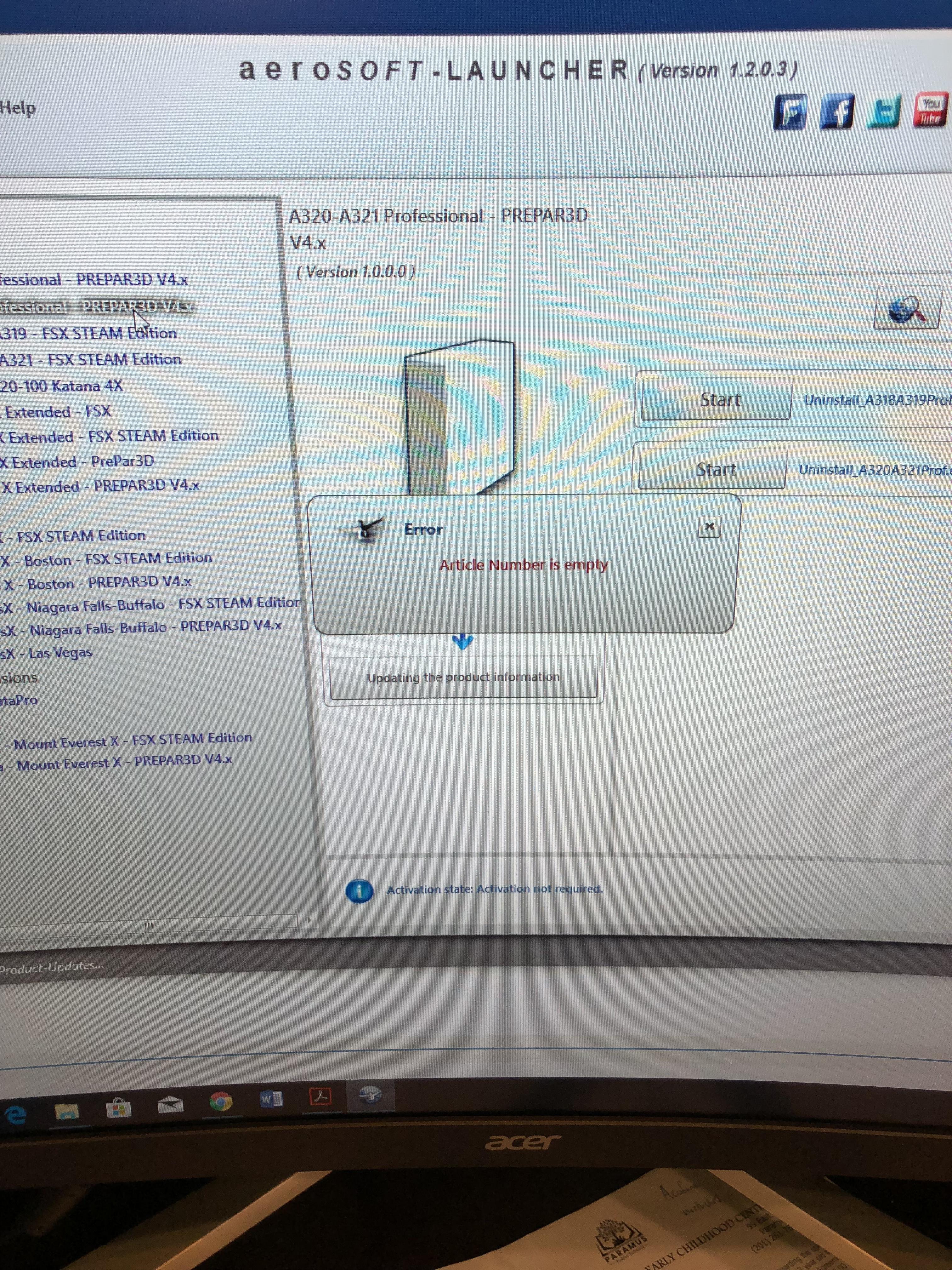
Task: Open Microsoft Word from the taskbar
Action: tap(271, 1100)
